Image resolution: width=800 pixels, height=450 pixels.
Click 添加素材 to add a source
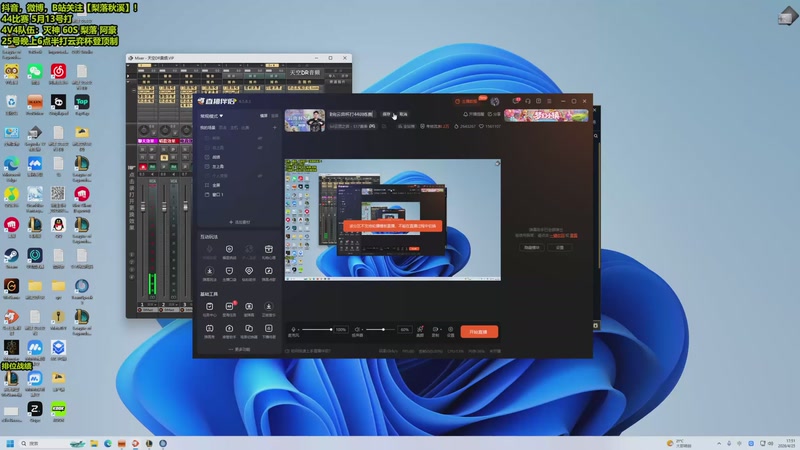click(x=239, y=222)
